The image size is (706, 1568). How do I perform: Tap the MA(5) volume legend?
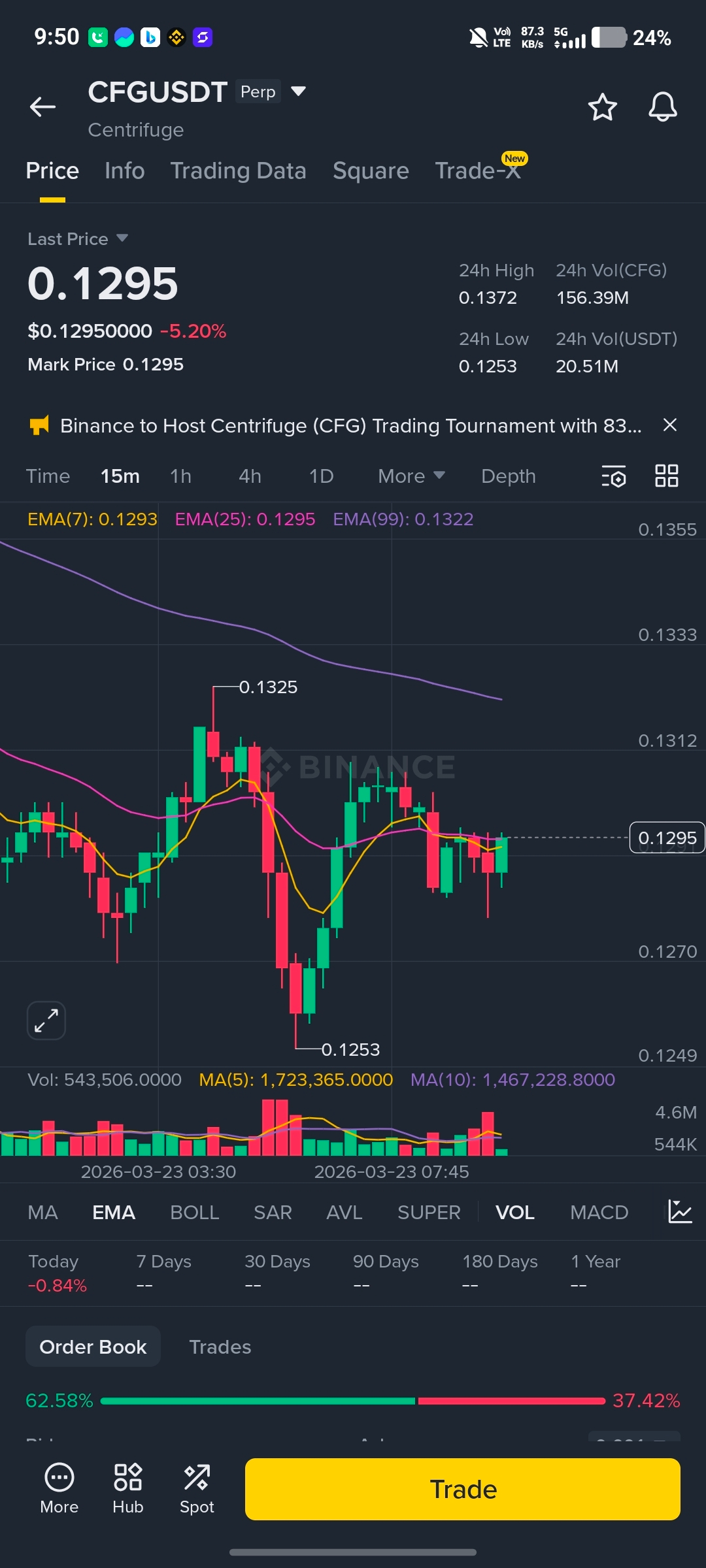click(296, 1079)
